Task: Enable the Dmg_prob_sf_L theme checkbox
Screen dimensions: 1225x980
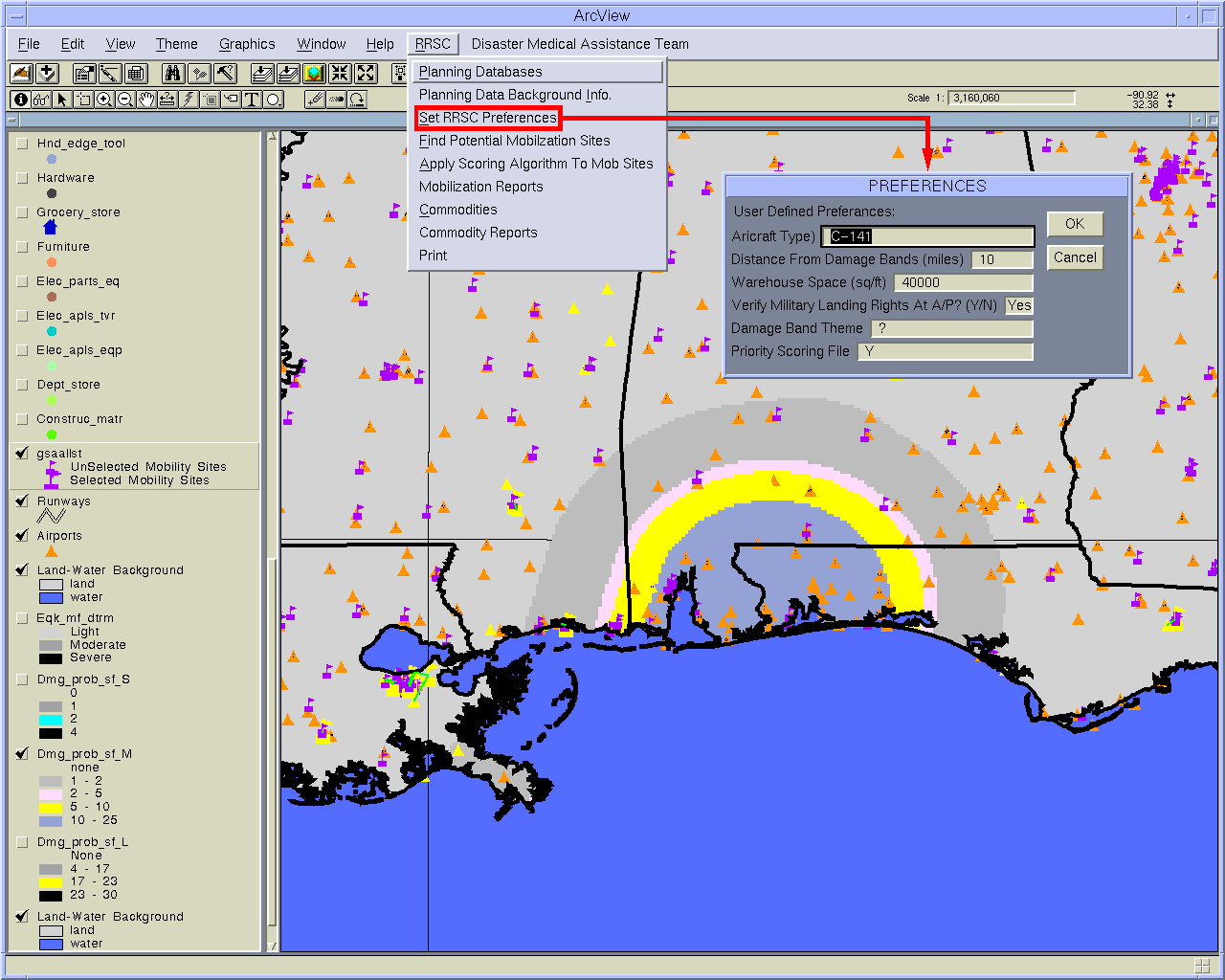Action: 22,842
